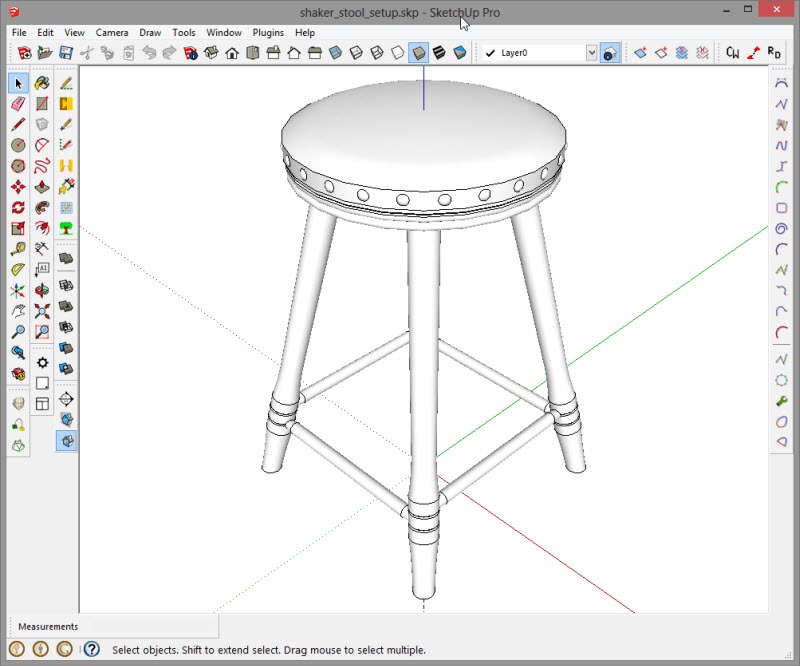Click the CW plugin toolbar button
This screenshot has height=666, width=800.
point(732,53)
